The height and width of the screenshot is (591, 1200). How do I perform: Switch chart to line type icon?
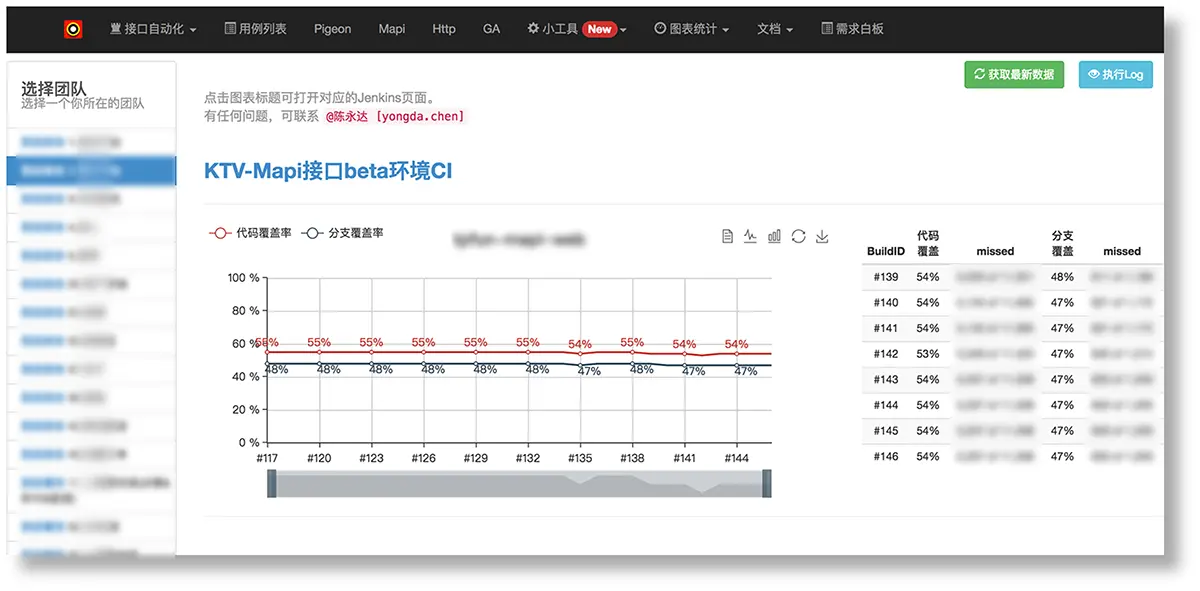pos(751,236)
